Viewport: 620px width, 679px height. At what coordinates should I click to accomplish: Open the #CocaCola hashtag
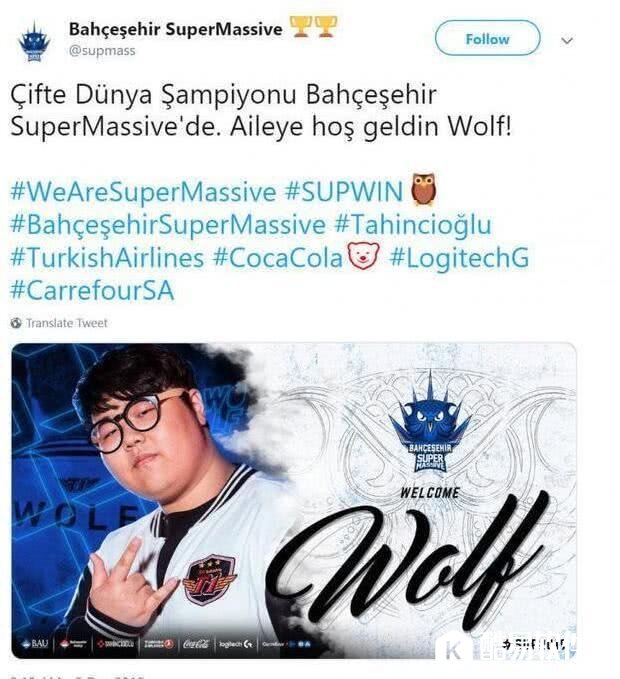(278, 257)
